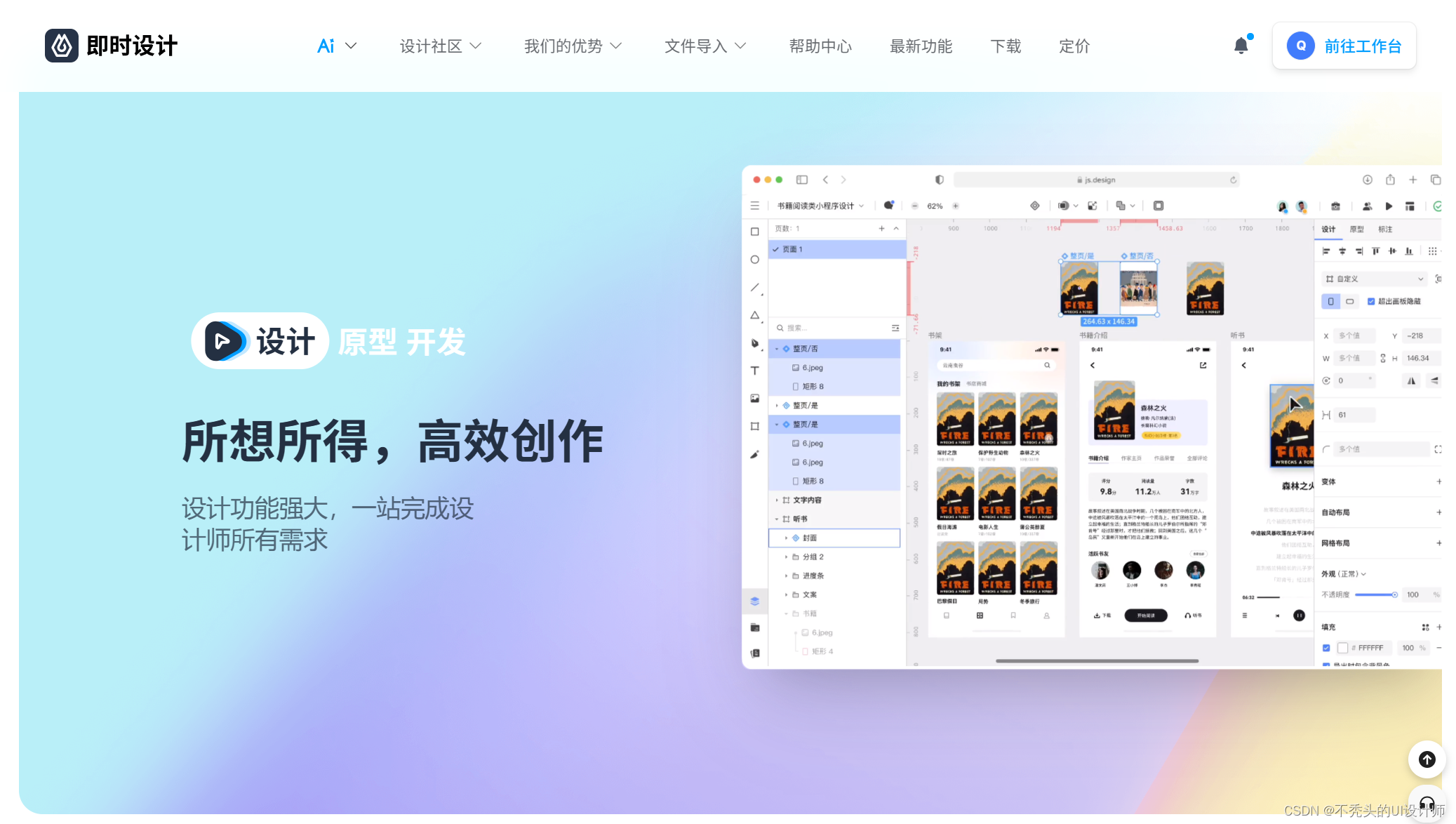The image size is (1456, 824).
Task: Click the 即时设计 logo icon
Action: coord(62,46)
